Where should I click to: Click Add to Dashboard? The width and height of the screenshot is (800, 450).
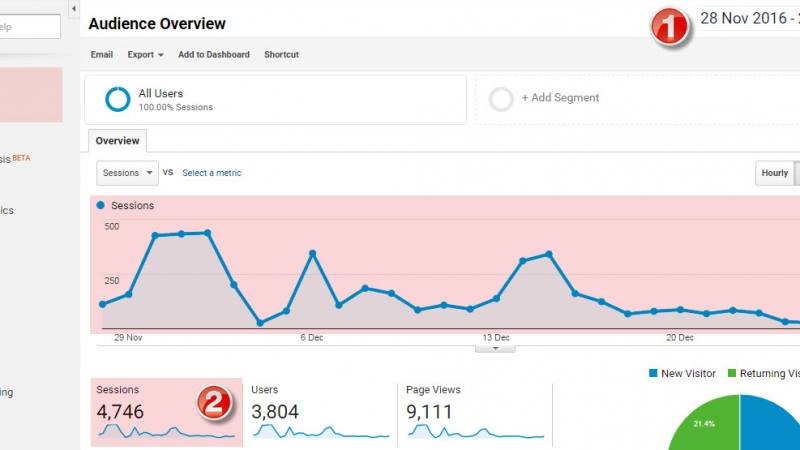pyautogui.click(x=214, y=55)
